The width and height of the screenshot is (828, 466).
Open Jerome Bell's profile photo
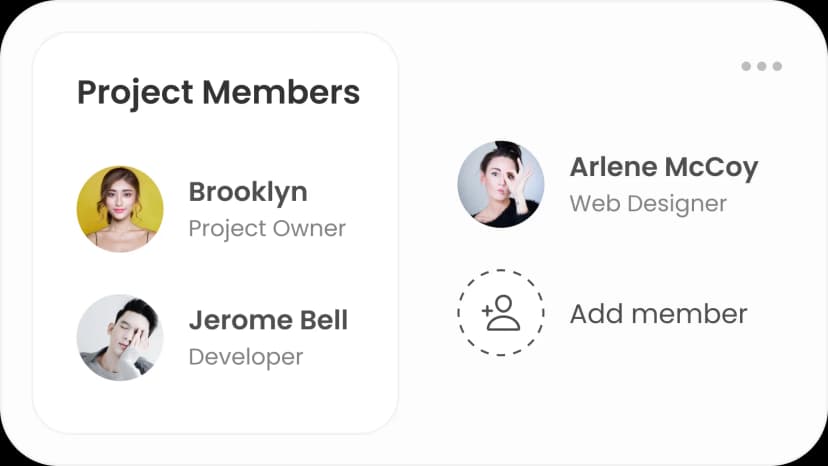(120, 337)
